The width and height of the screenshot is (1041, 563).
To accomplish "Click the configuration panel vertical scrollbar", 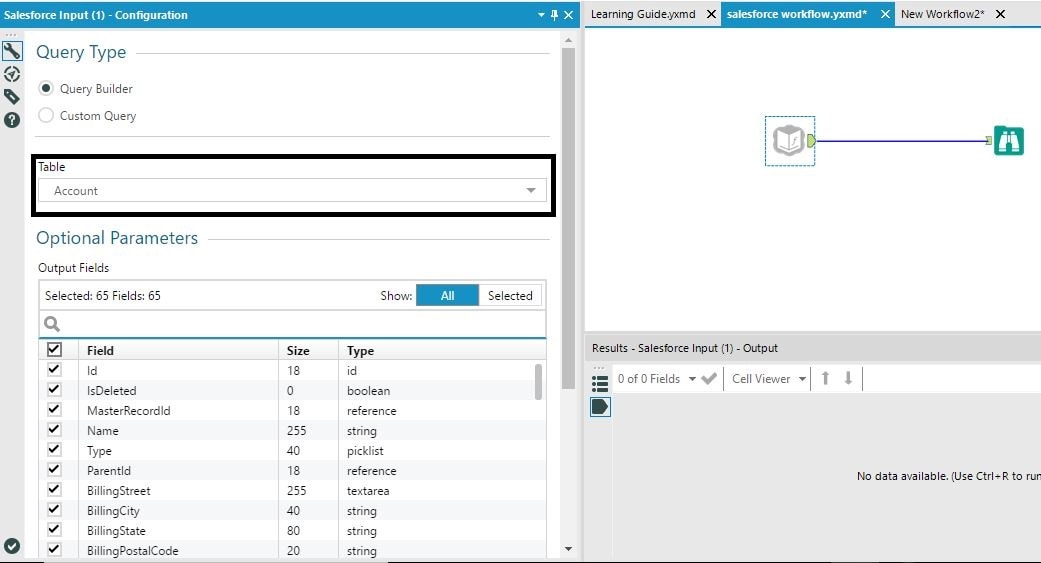I will 568,218.
